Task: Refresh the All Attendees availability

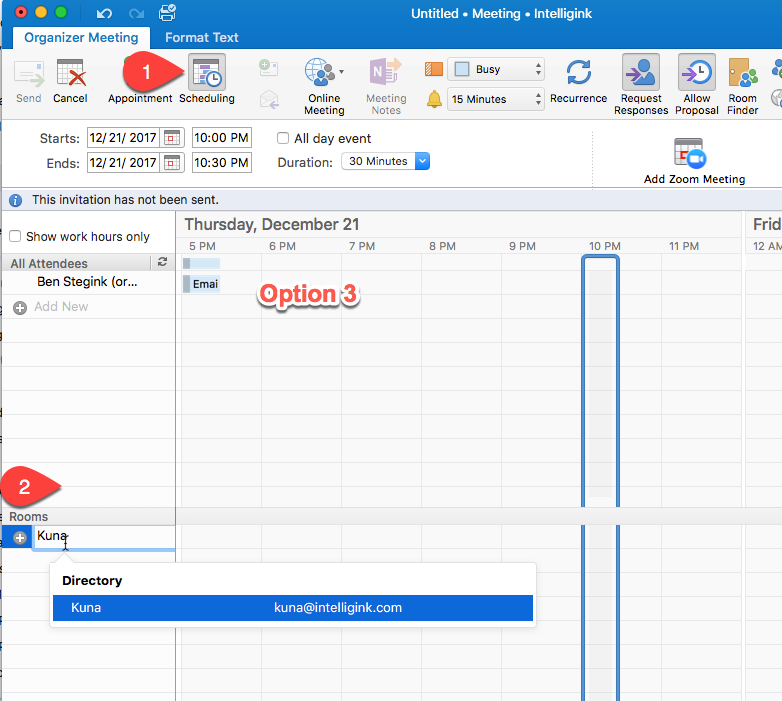Action: (162, 262)
